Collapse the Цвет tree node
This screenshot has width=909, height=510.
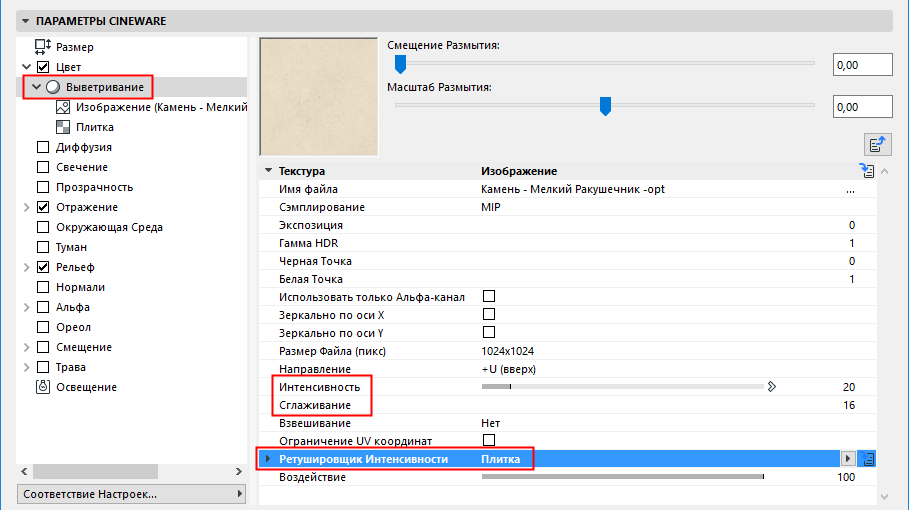click(x=27, y=67)
